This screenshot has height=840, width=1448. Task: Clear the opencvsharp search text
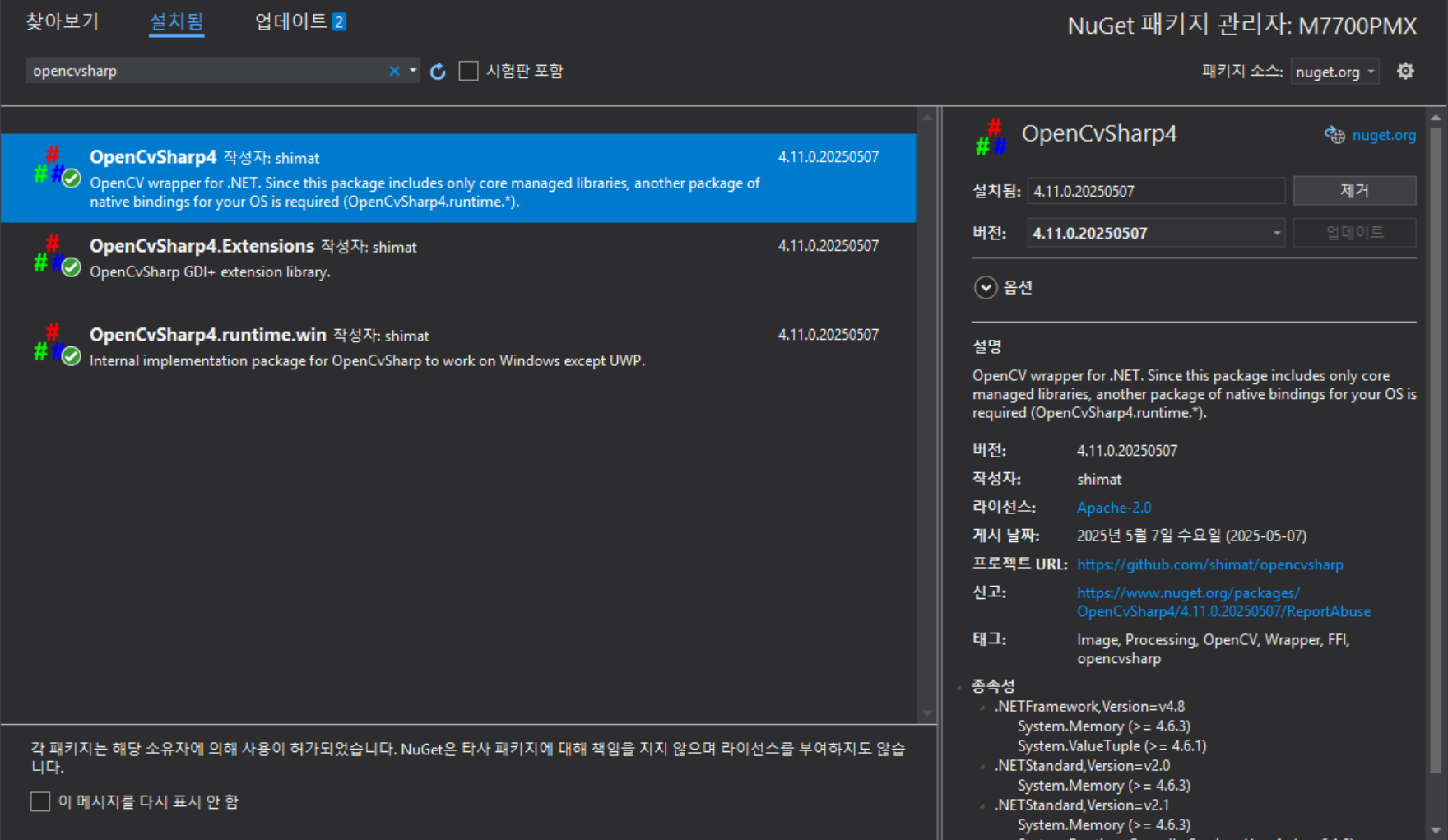coord(394,71)
